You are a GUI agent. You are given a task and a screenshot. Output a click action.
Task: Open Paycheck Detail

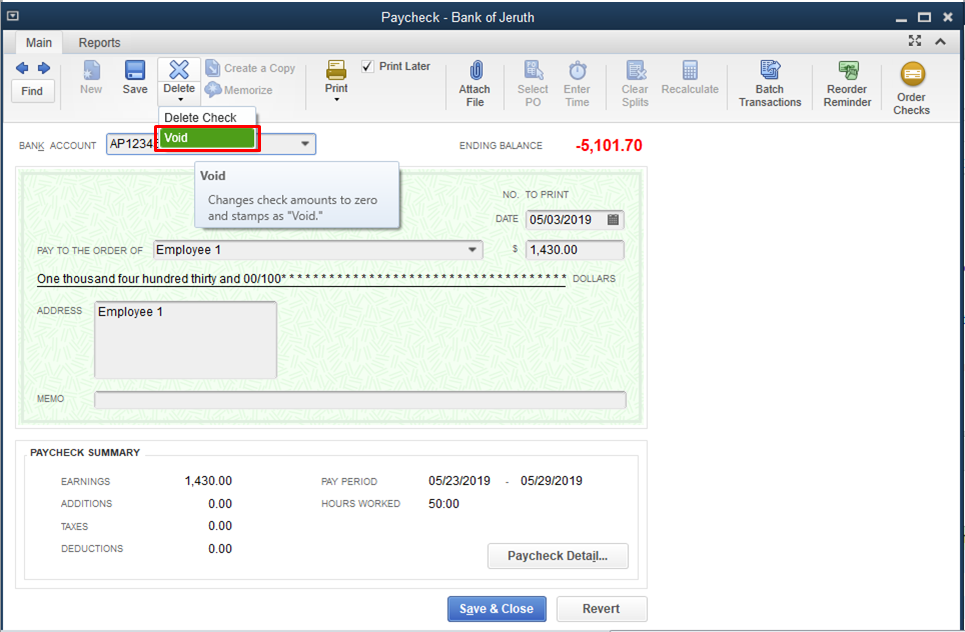coord(558,556)
